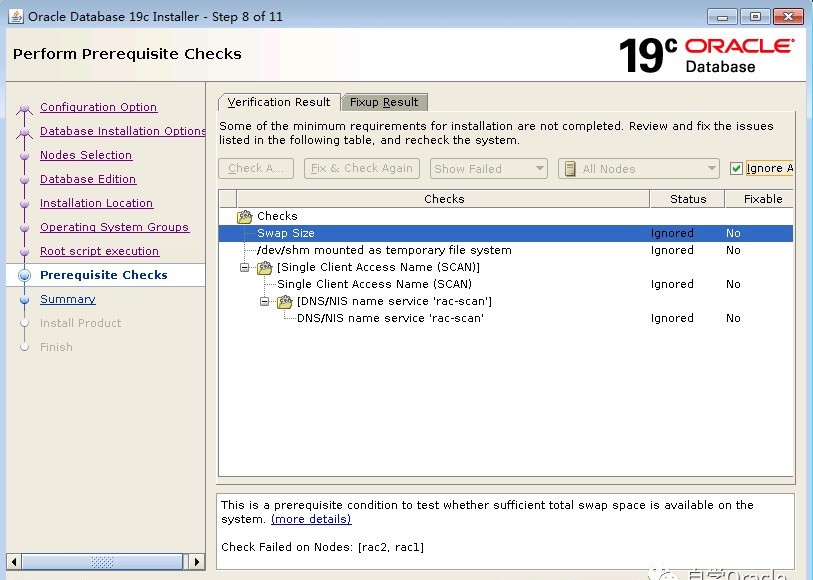Screen dimensions: 813x580
Task: Click the left pane horizontal scrollbar thumb
Action: [102, 563]
